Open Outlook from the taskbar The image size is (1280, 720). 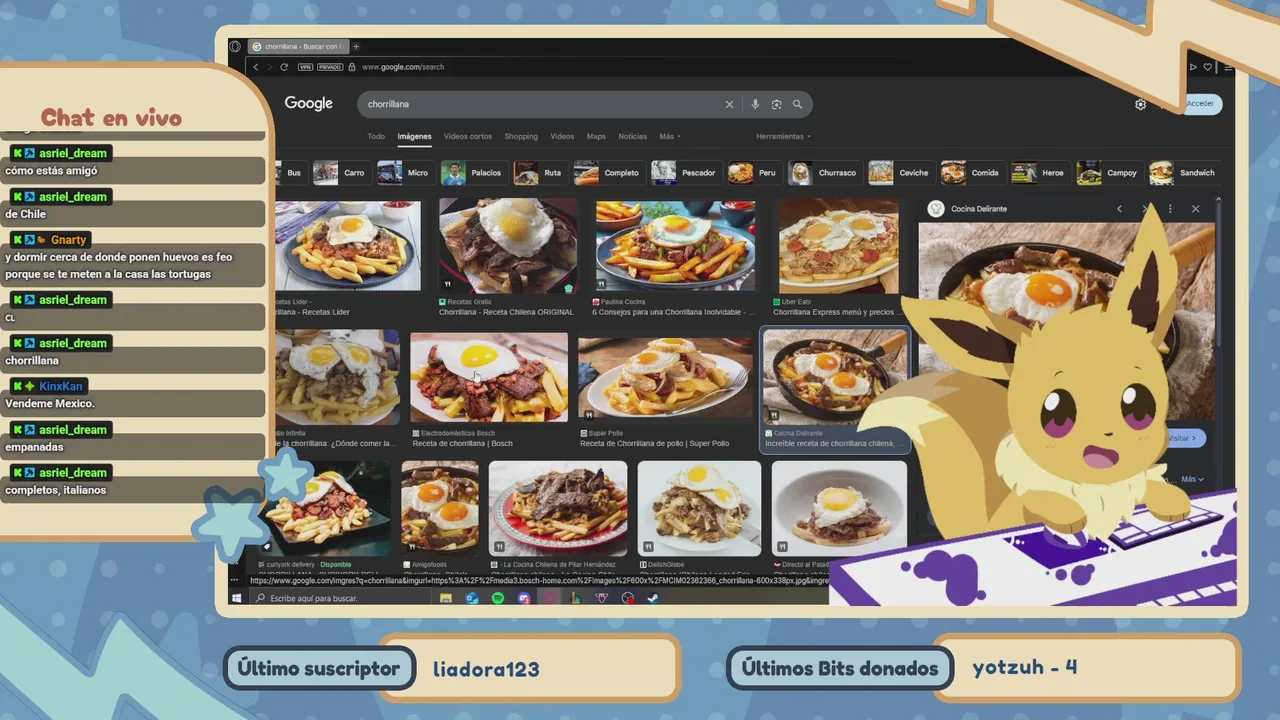tap(472, 598)
